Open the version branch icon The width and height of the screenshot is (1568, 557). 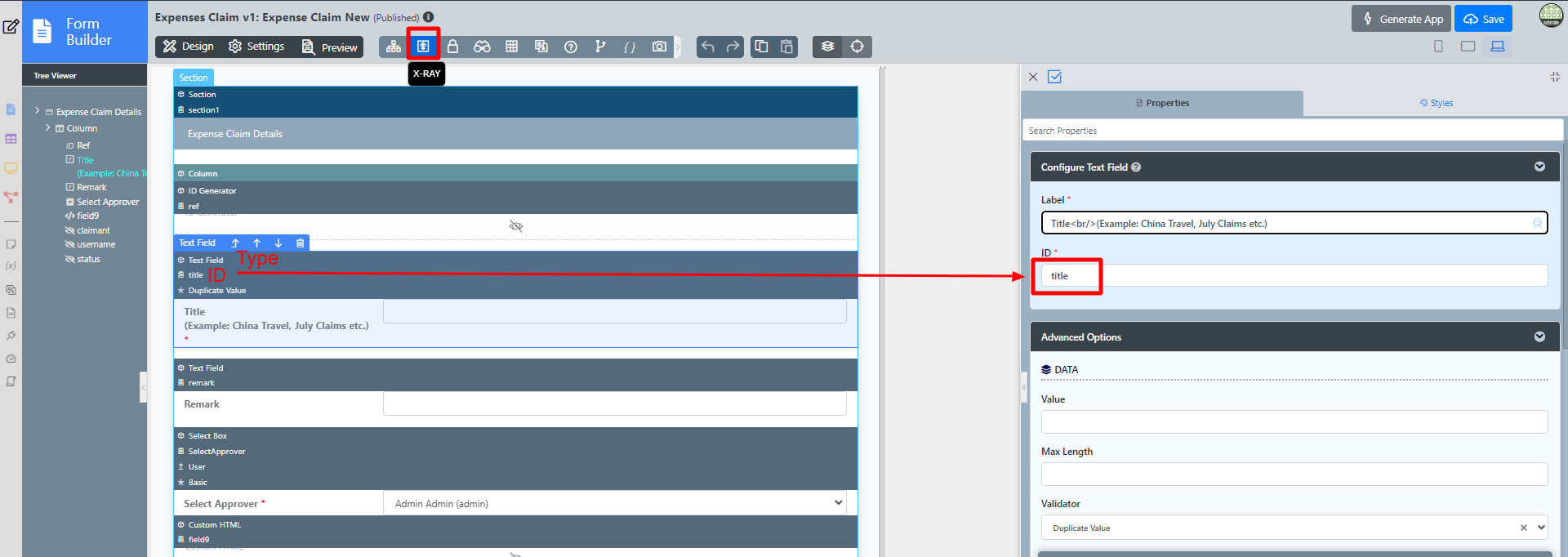point(600,47)
